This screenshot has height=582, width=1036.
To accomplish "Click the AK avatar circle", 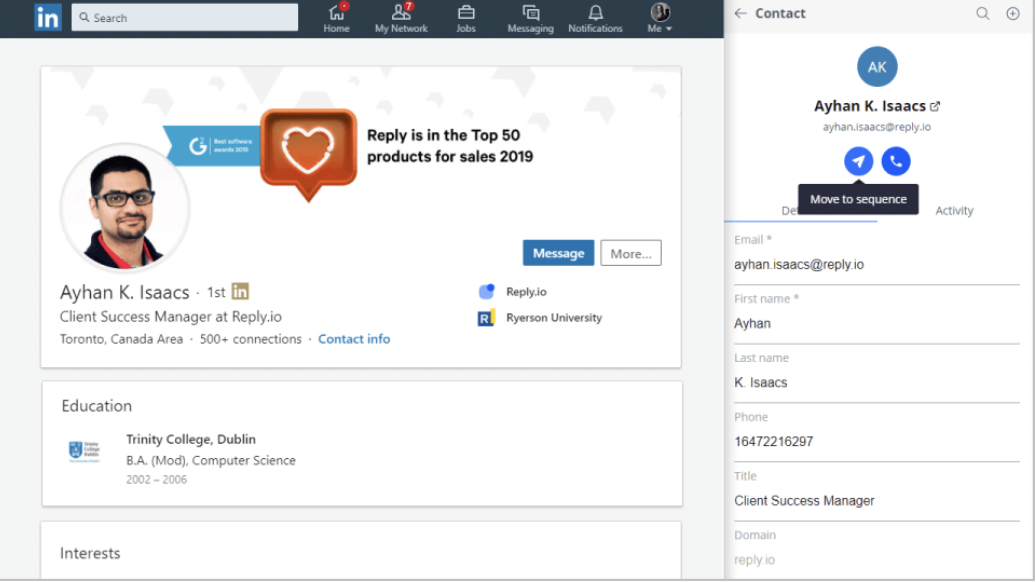I will coord(877,67).
